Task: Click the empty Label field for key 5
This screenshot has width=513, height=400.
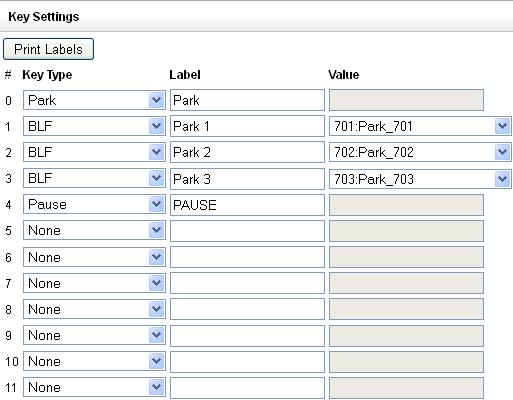Action: click(x=247, y=231)
